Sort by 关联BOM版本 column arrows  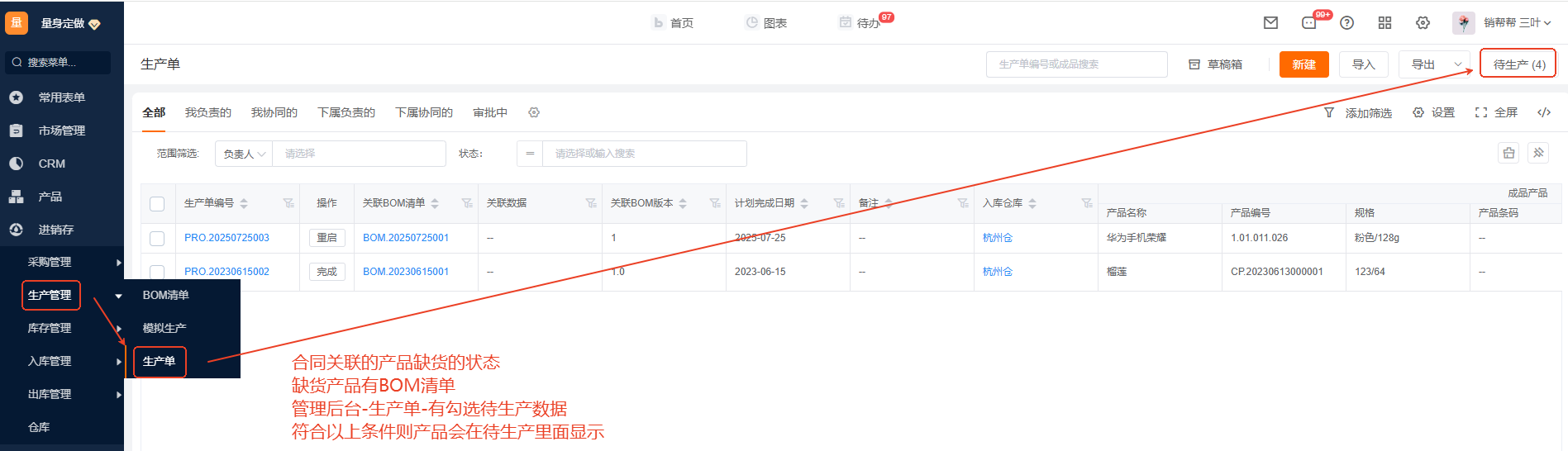pos(683,203)
